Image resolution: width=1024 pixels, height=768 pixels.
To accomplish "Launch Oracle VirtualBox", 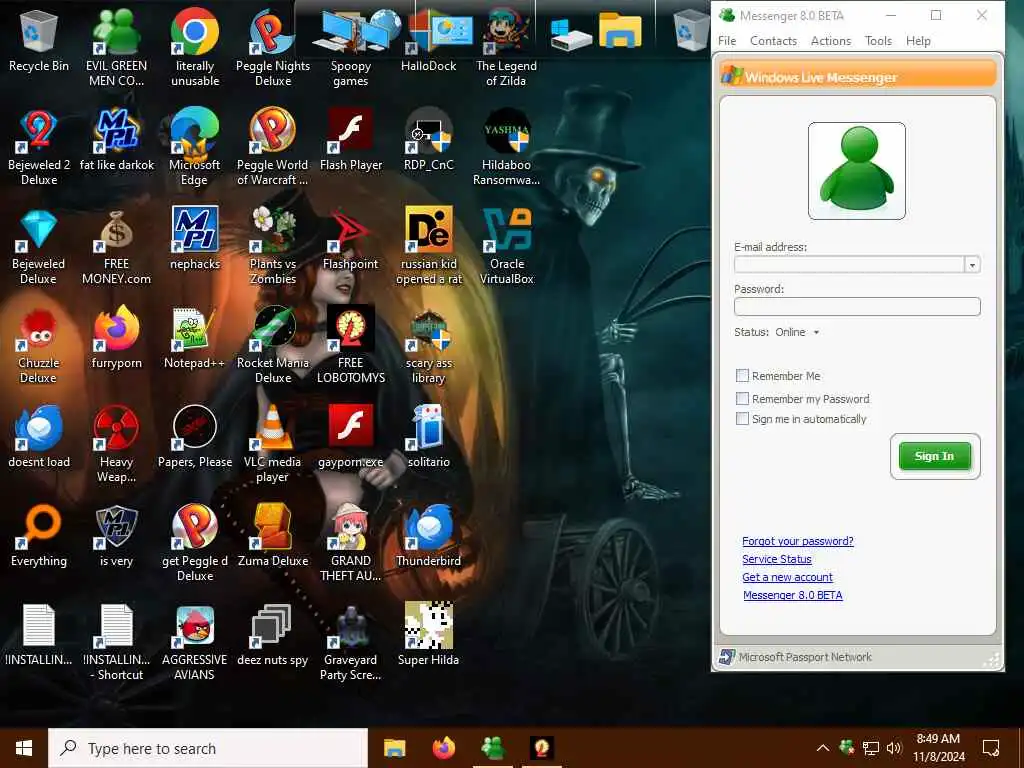I will click(506, 247).
